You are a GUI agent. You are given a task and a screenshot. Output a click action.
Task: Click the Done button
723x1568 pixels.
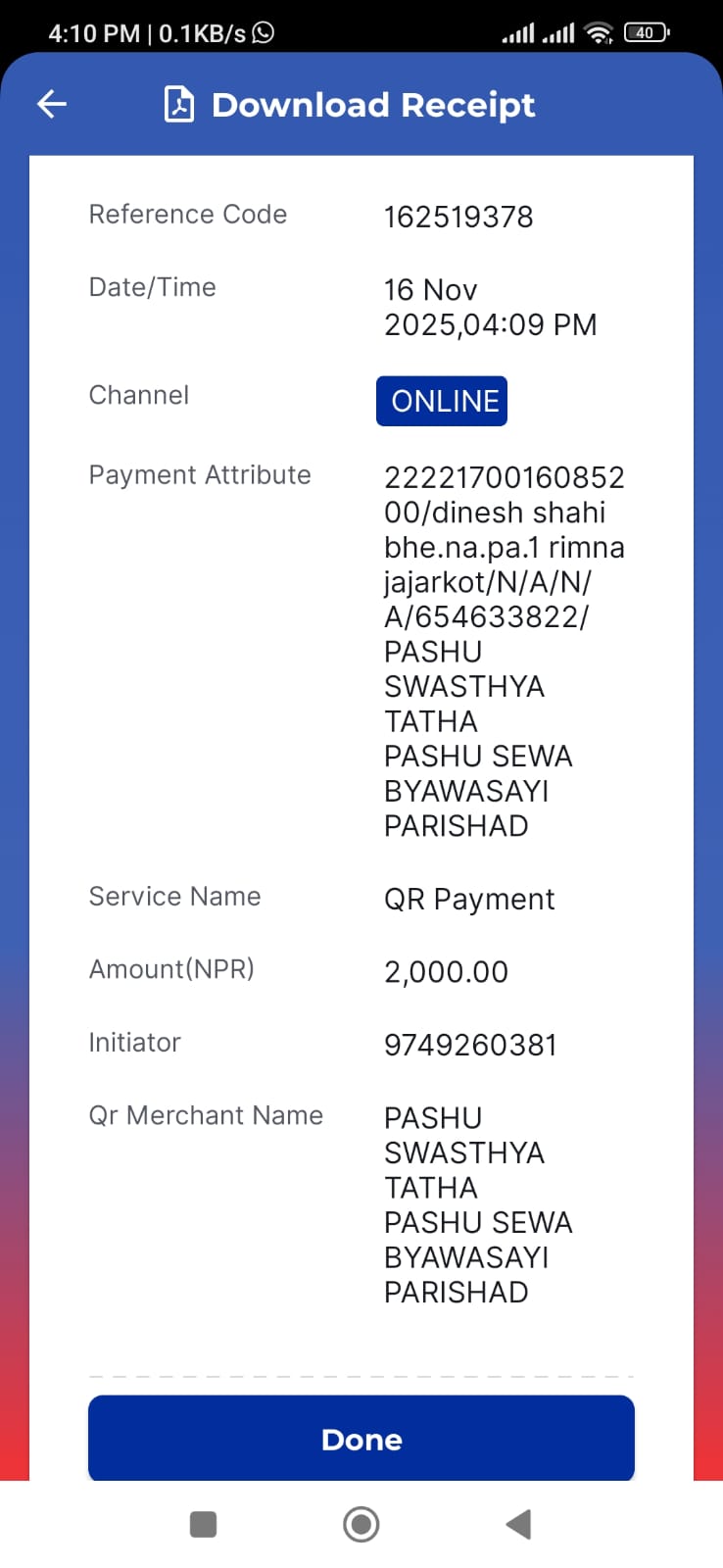click(361, 1439)
